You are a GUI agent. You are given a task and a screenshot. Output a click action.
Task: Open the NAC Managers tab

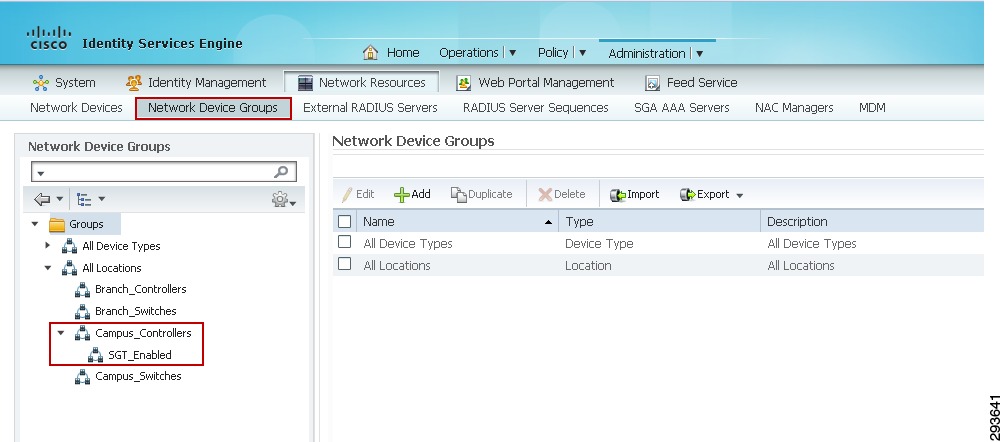coord(794,108)
